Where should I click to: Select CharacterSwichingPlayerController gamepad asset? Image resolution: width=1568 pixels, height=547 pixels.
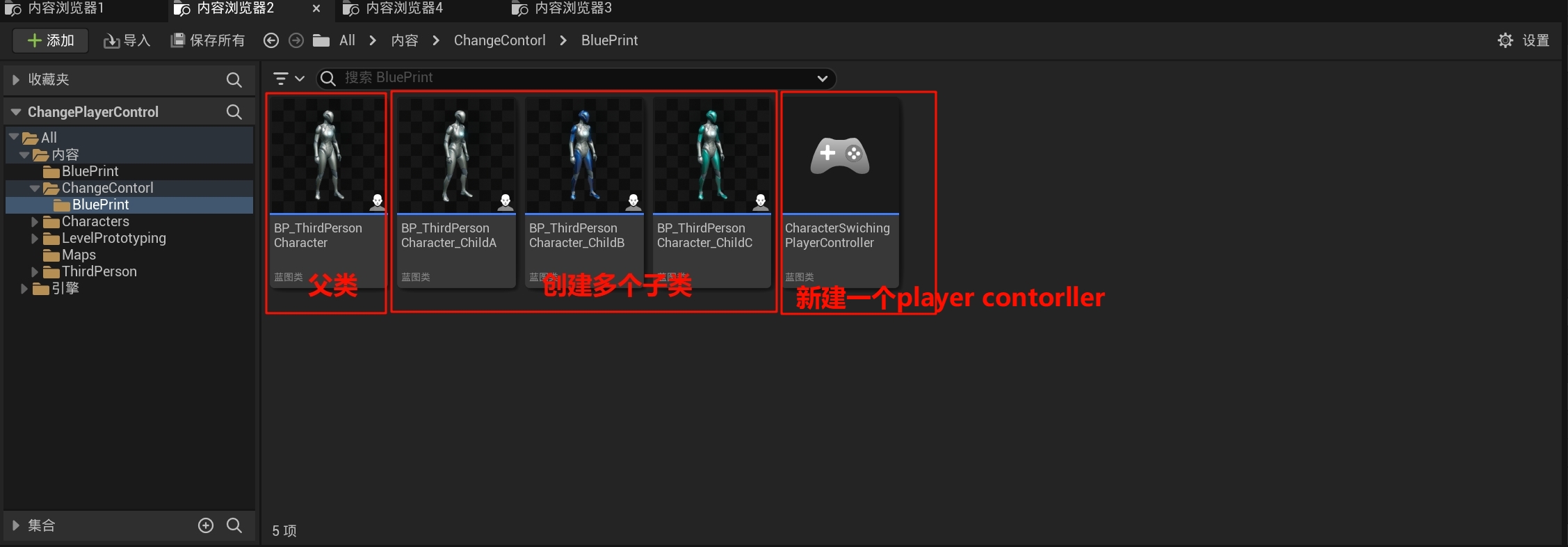(840, 155)
